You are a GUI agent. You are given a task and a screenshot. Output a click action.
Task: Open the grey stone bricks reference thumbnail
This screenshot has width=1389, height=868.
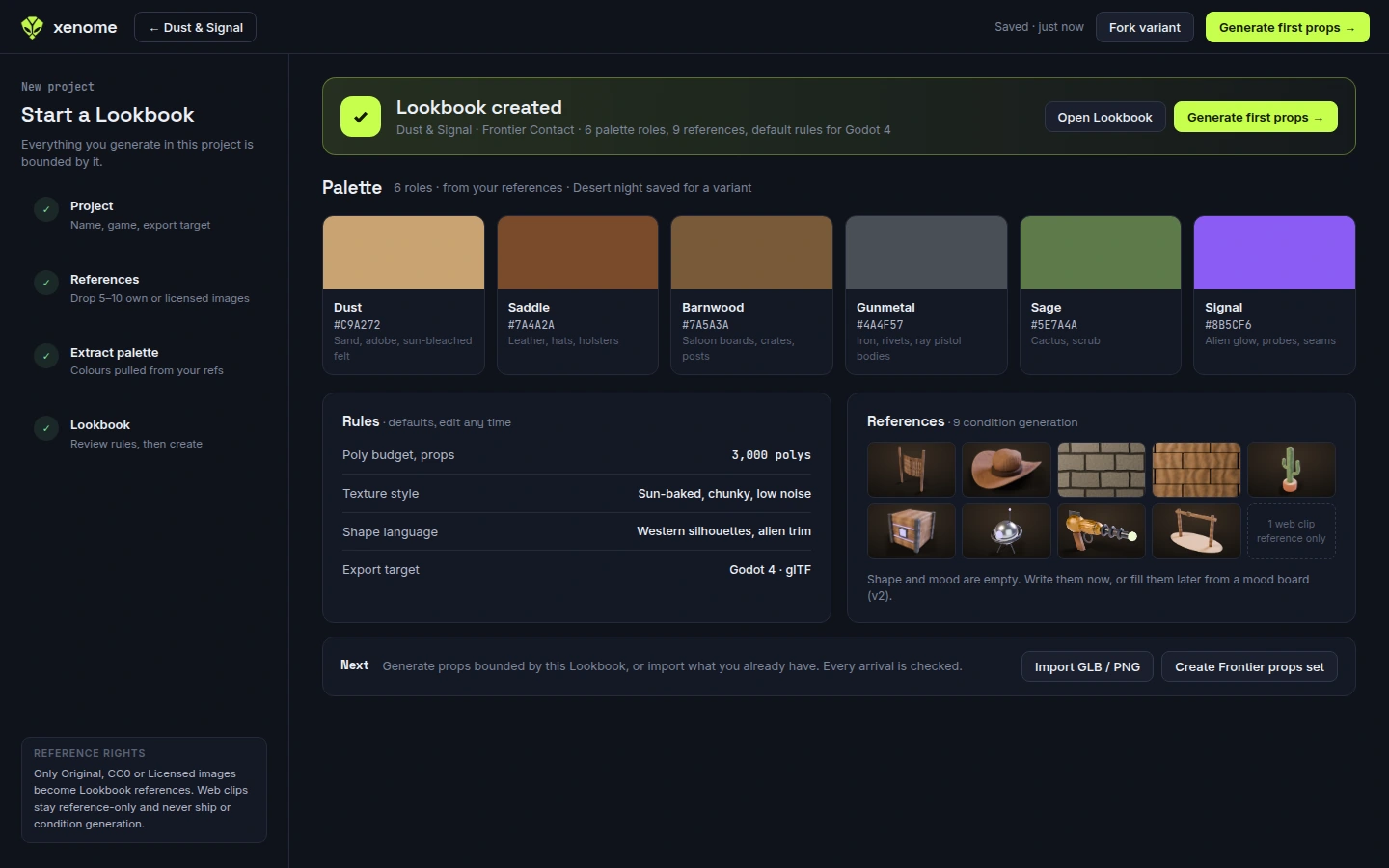coord(1102,470)
